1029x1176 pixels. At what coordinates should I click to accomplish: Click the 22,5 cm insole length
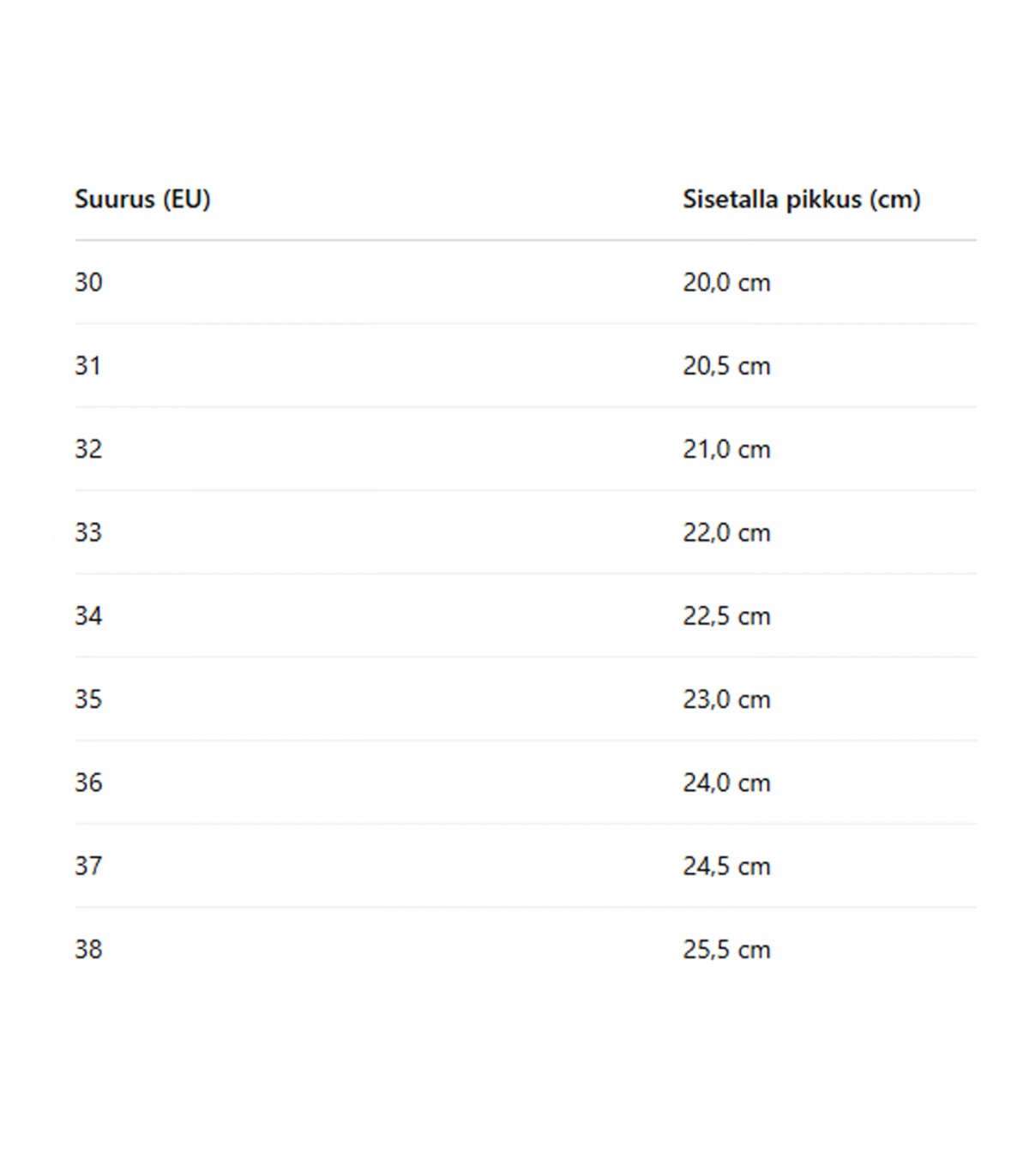(x=726, y=615)
